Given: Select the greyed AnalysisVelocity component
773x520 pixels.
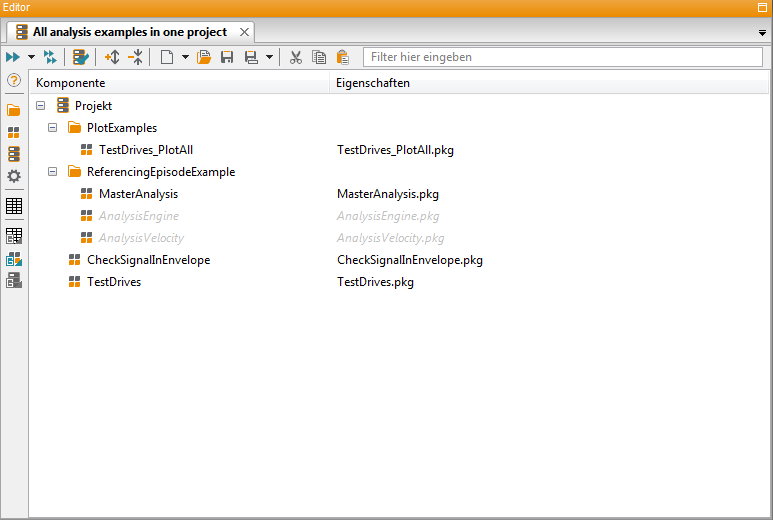Looking at the screenshot, I should pos(141,238).
